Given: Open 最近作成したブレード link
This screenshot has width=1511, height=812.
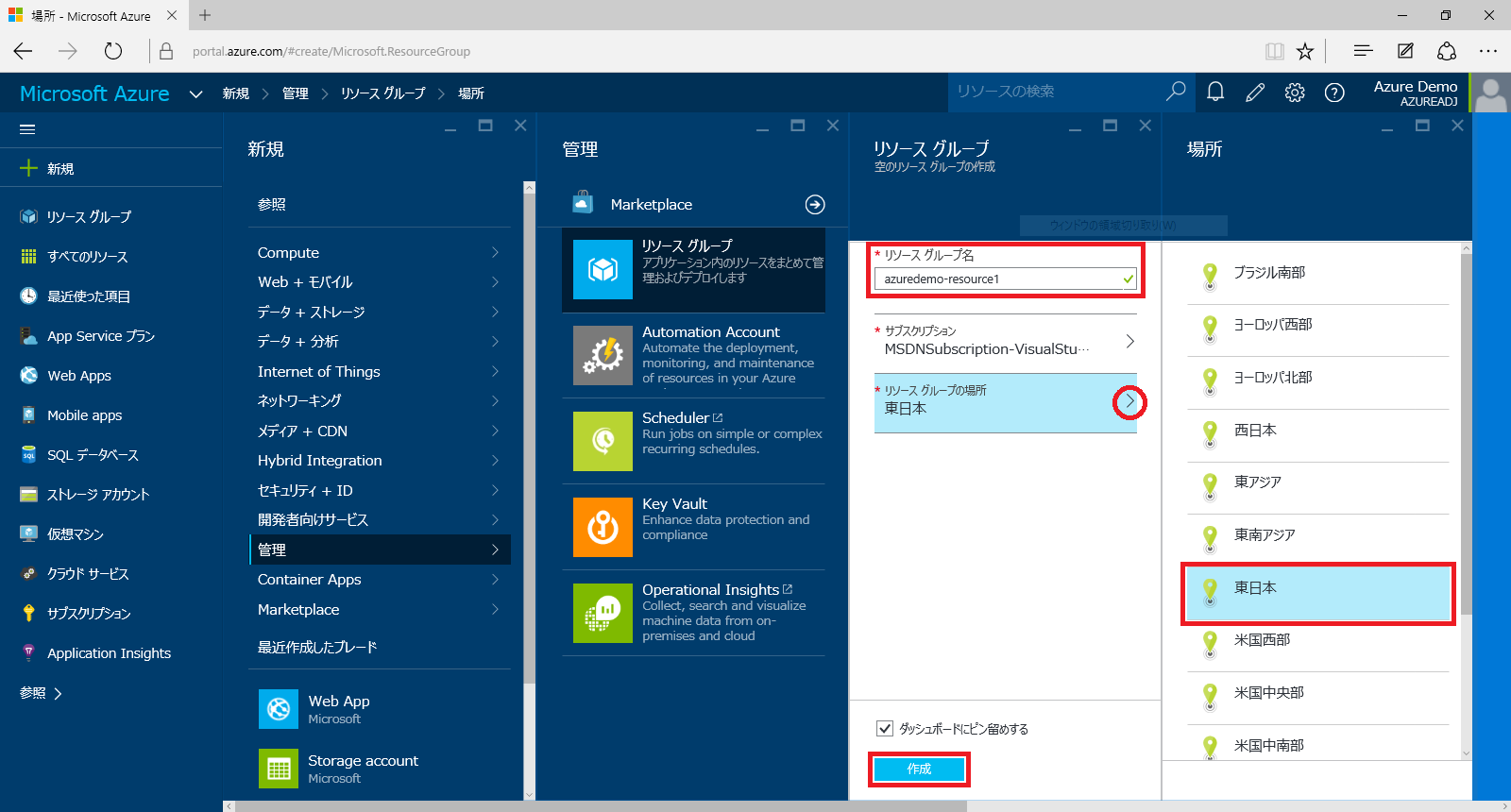Looking at the screenshot, I should pos(317,648).
